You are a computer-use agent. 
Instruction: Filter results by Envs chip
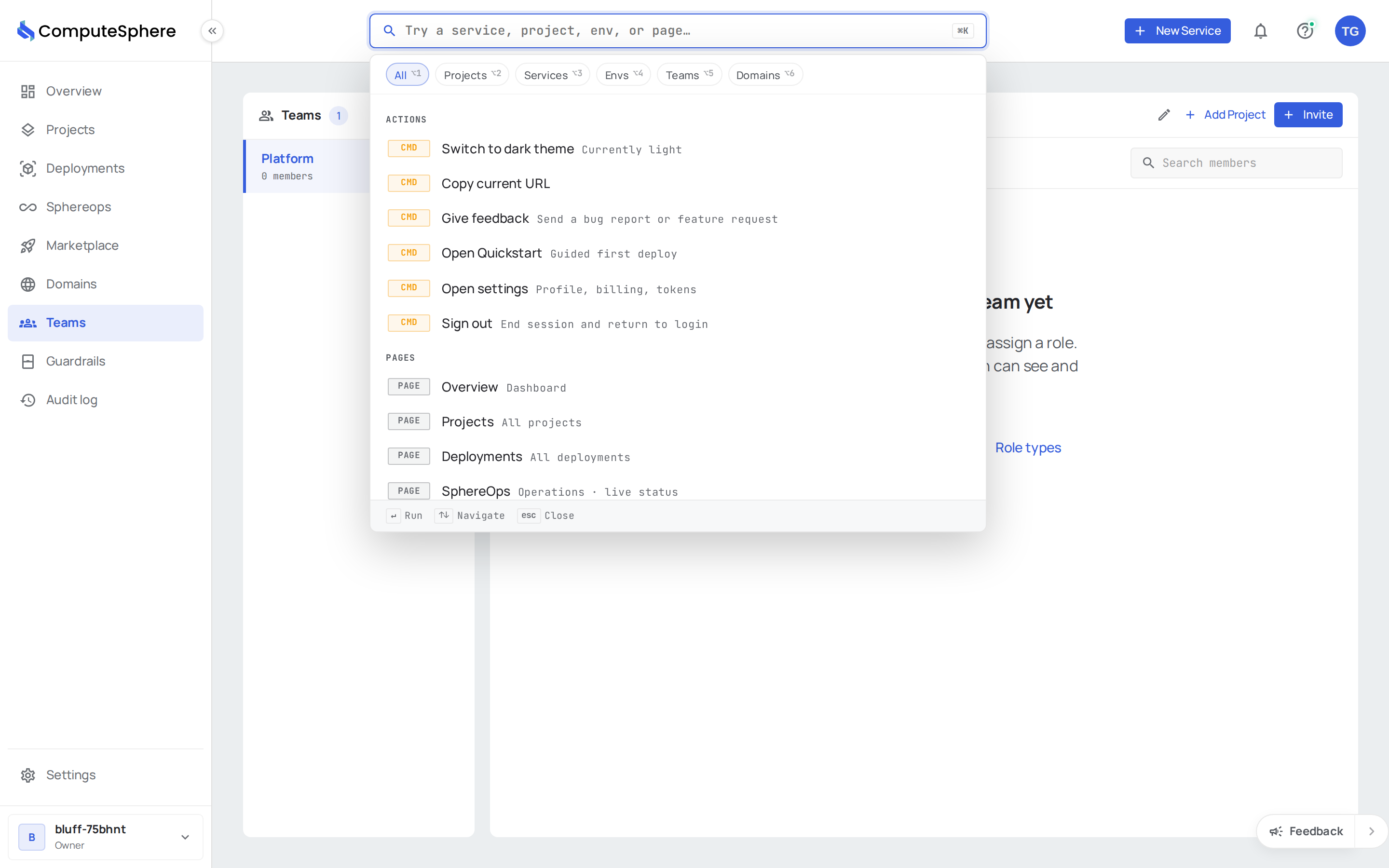(x=623, y=75)
